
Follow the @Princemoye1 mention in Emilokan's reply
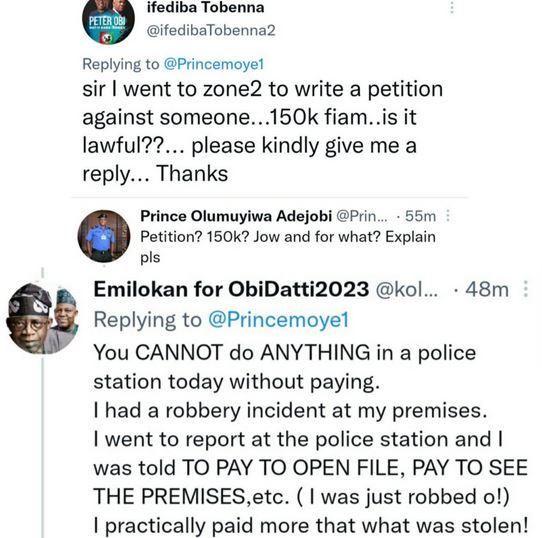[x=278, y=319]
